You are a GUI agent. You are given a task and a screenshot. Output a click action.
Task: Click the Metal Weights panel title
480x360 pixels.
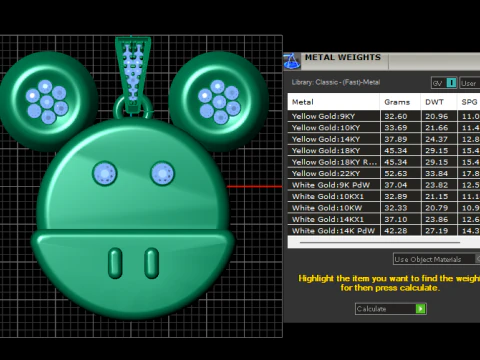(343, 57)
